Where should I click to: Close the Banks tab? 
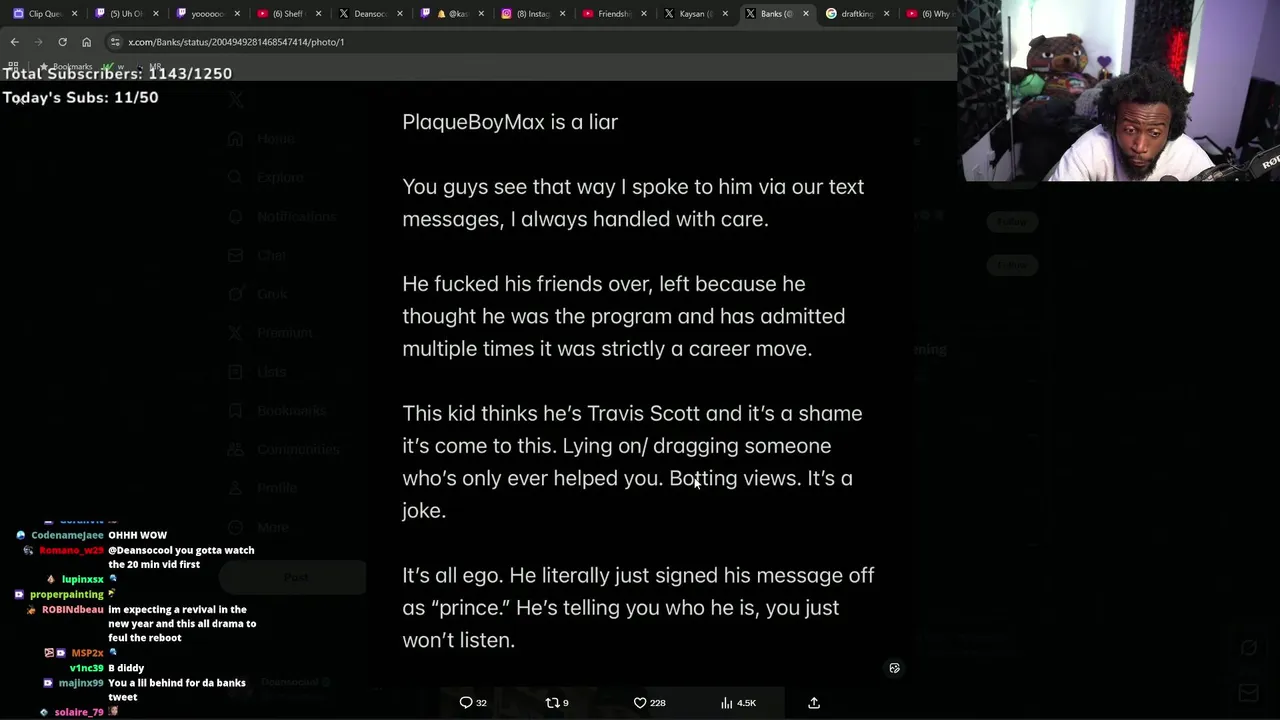pos(806,14)
